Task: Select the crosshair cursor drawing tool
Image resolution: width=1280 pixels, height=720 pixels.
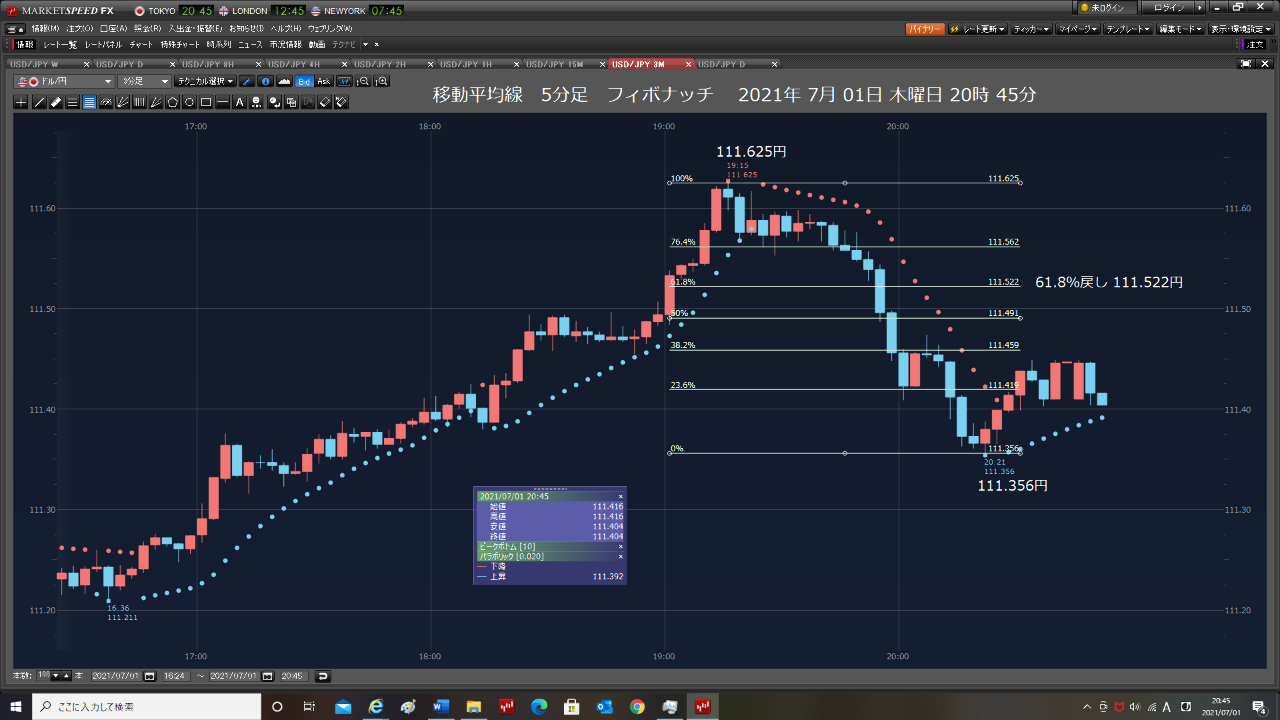Action: click(22, 102)
